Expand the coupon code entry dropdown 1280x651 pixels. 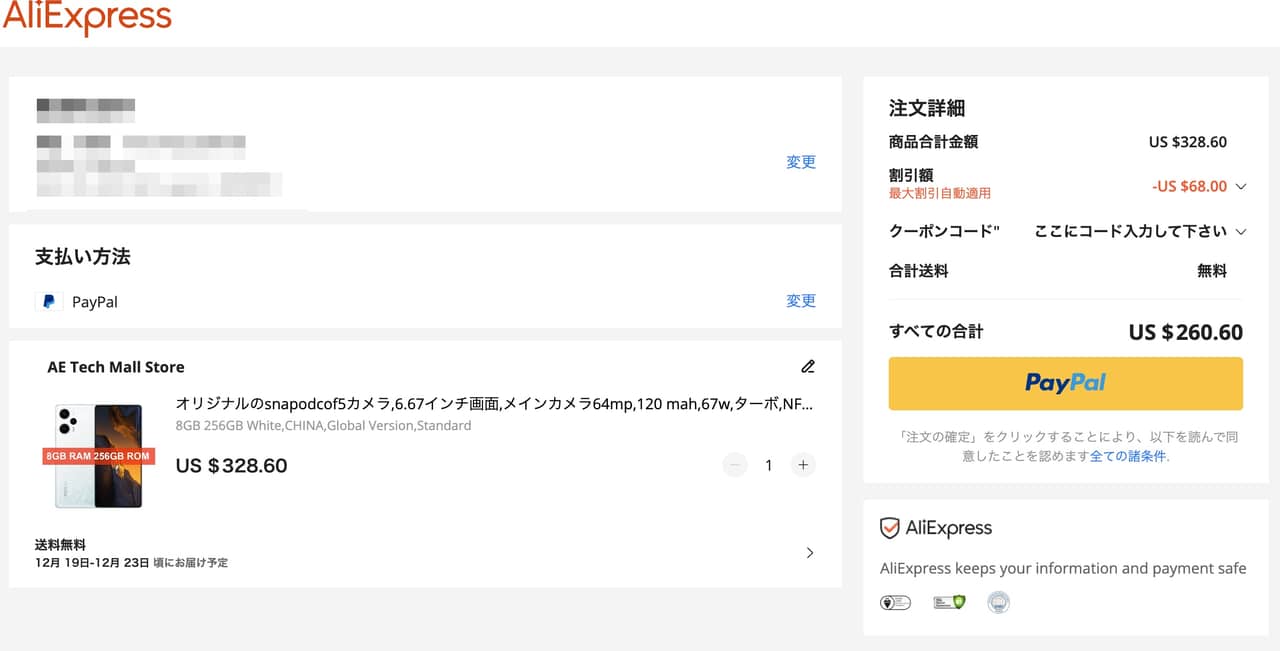point(1241,231)
